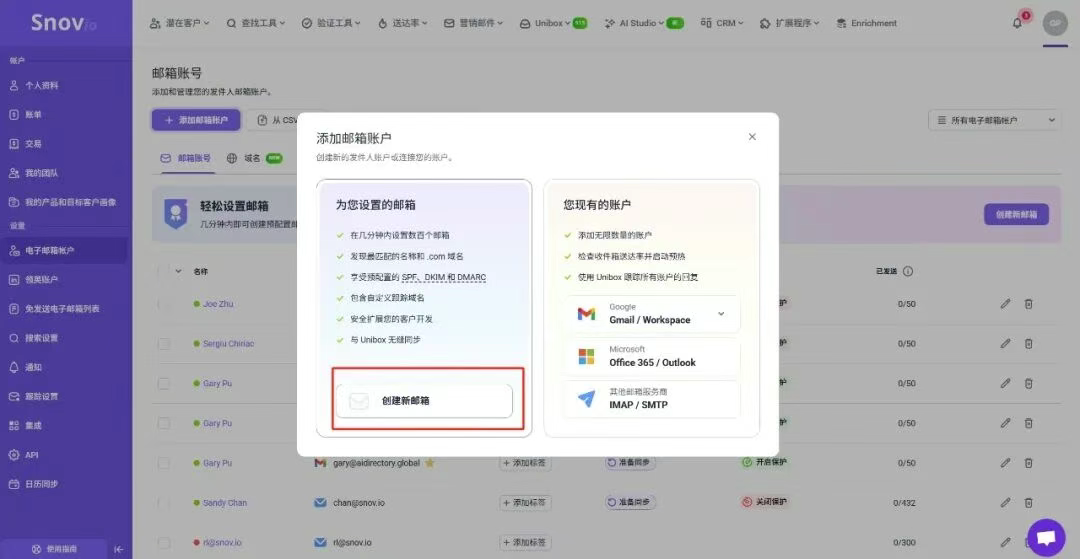The height and width of the screenshot is (559, 1080).
Task: Choose IMAP / SMTP provider option
Action: 652,399
